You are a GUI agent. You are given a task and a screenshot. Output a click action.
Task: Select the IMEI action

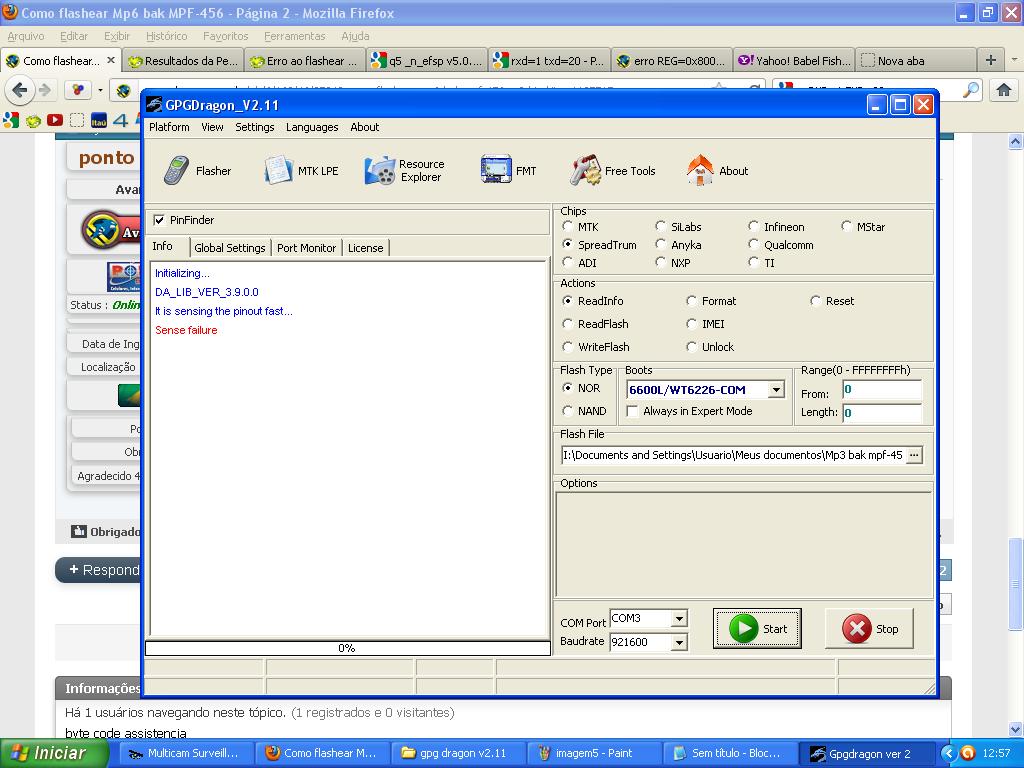pyautogui.click(x=692, y=324)
